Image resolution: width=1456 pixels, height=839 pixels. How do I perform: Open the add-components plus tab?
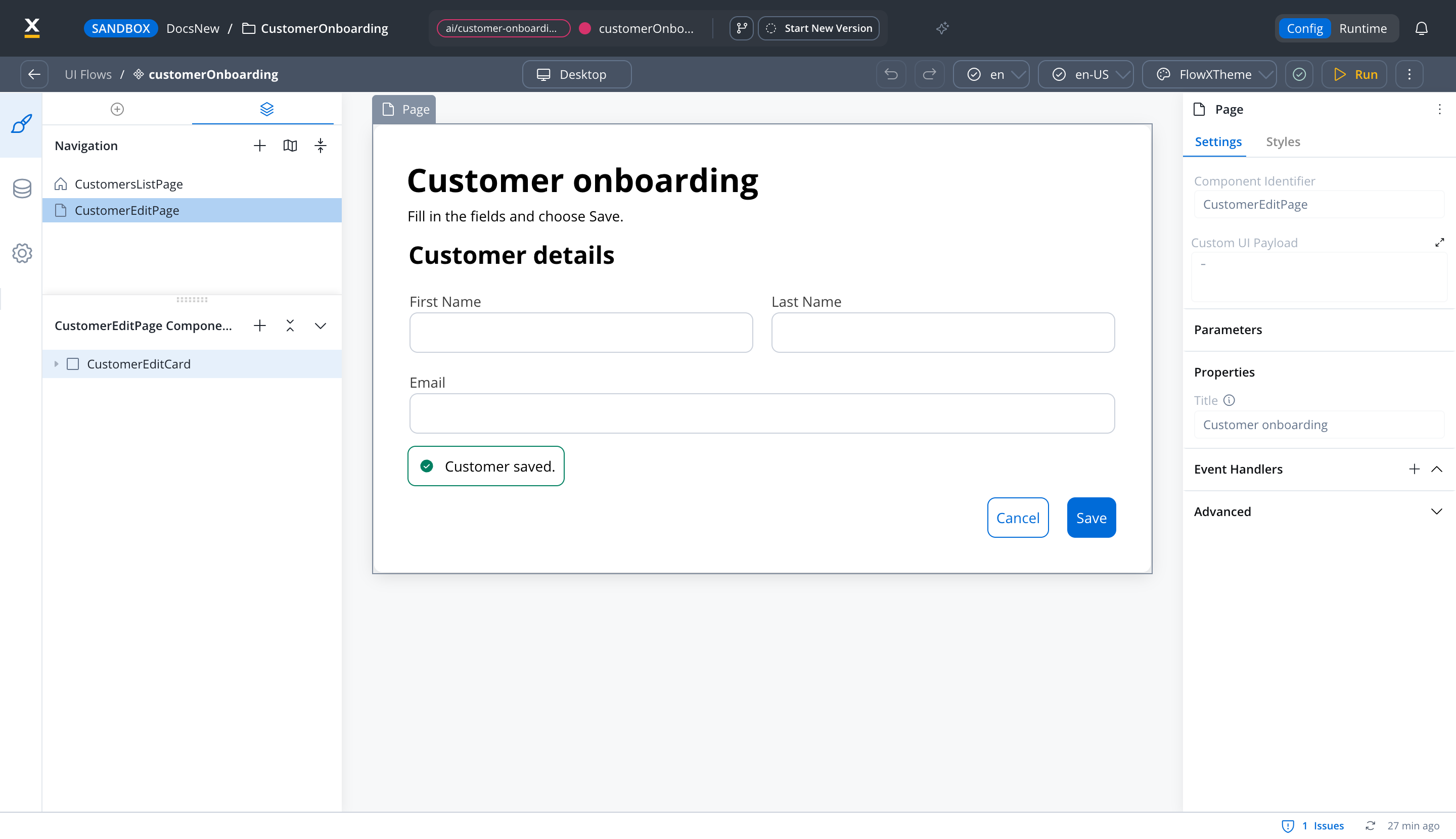[x=117, y=109]
